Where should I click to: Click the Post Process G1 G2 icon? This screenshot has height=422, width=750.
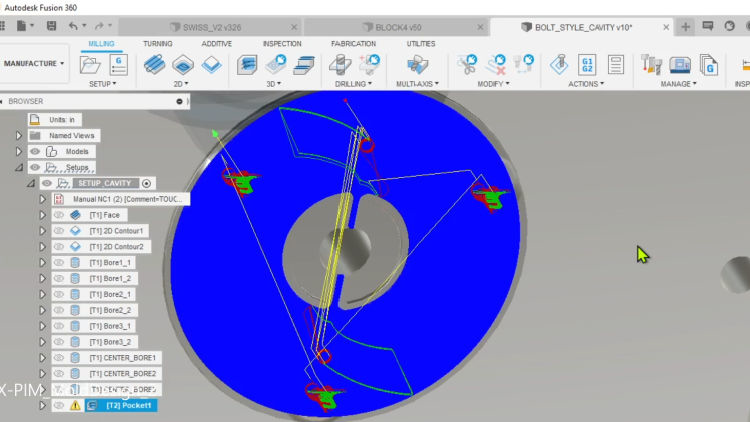coord(587,65)
